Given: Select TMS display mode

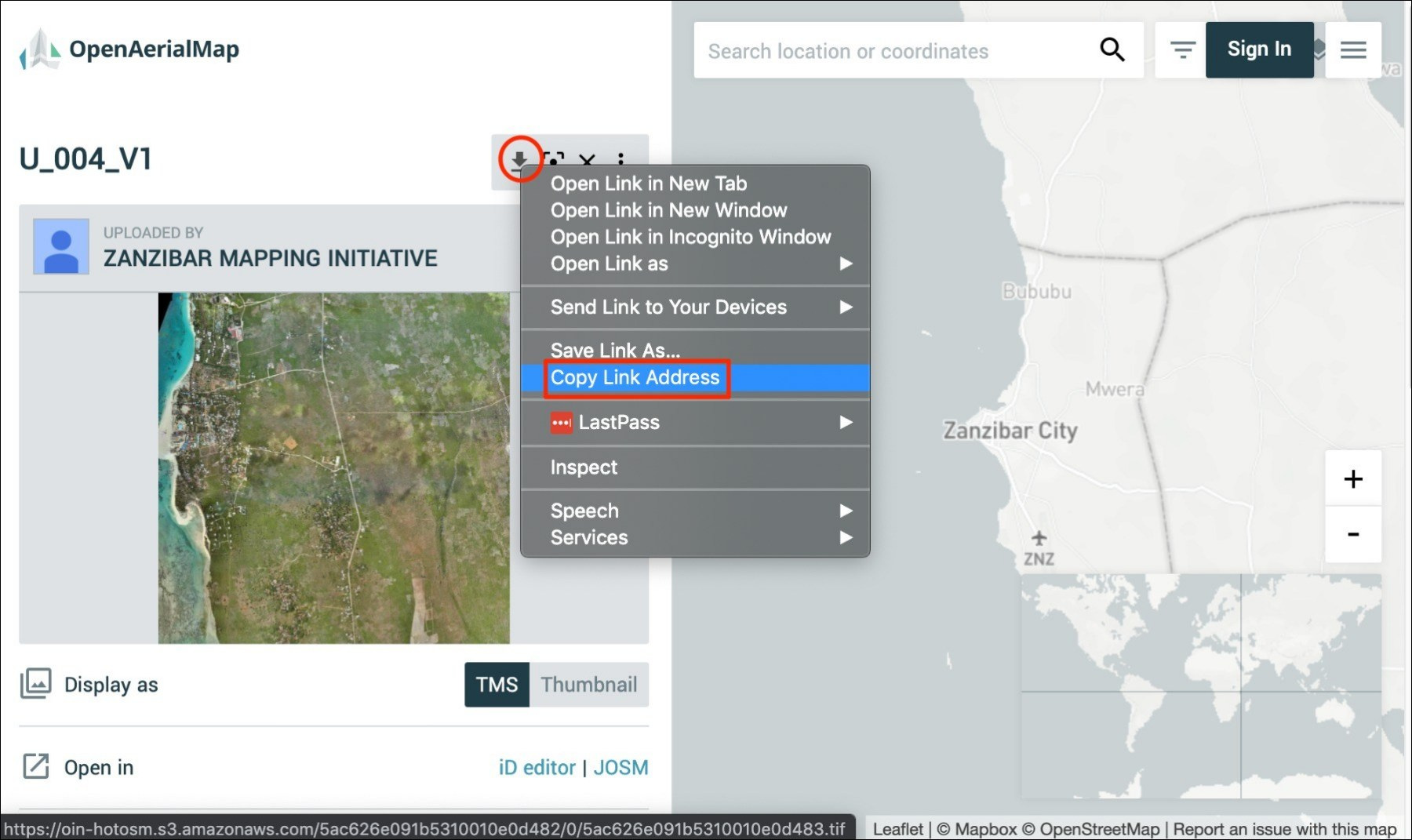Looking at the screenshot, I should point(497,684).
